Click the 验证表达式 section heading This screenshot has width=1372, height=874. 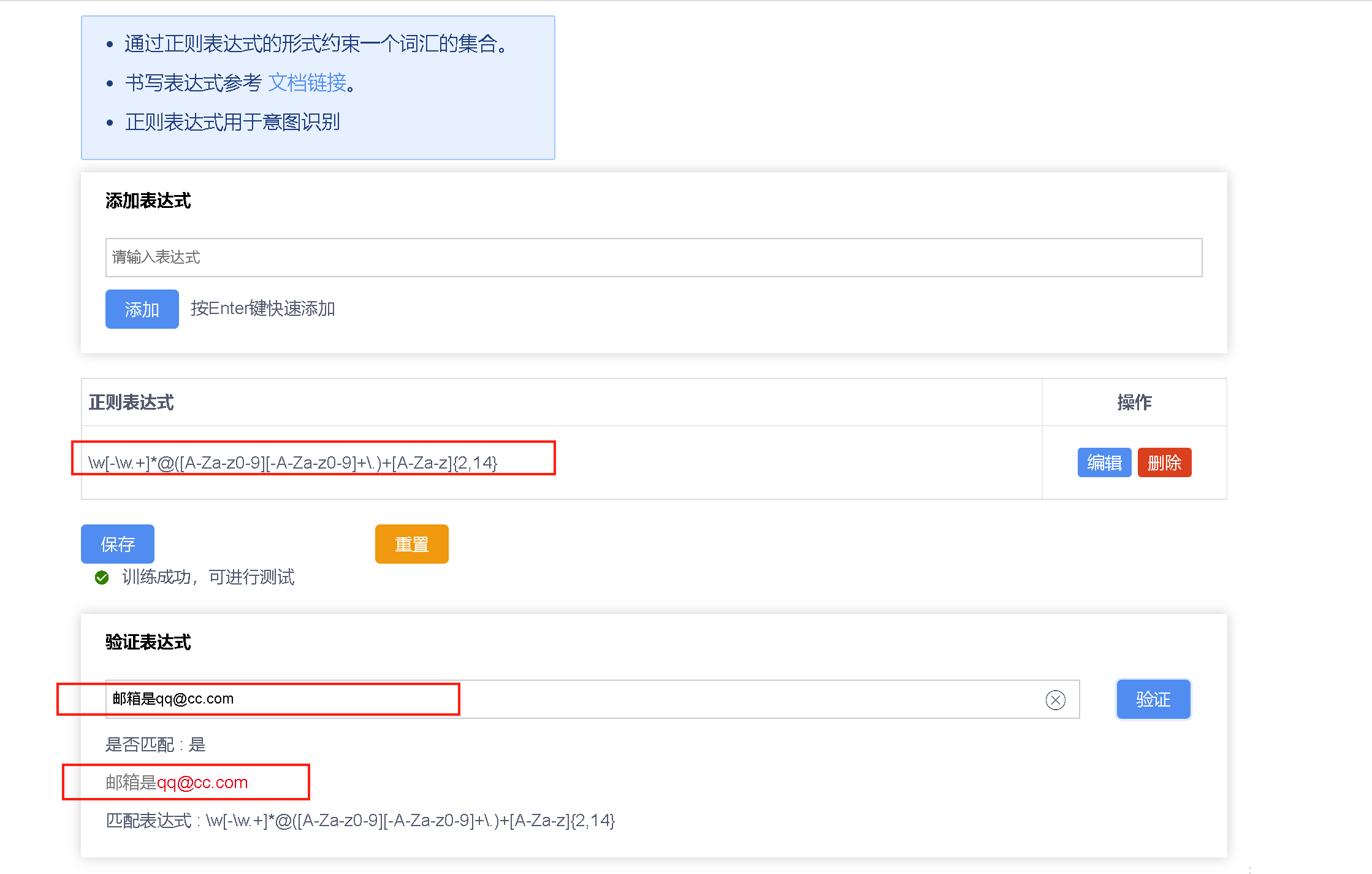(148, 642)
